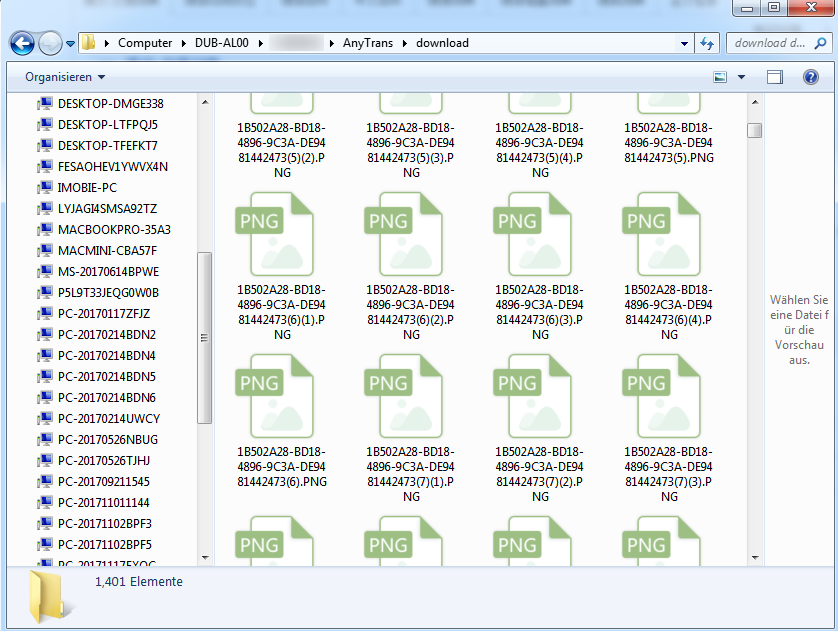Select PC-20170214UWCY in the sidebar list
The height and width of the screenshot is (631, 838).
coord(108,419)
